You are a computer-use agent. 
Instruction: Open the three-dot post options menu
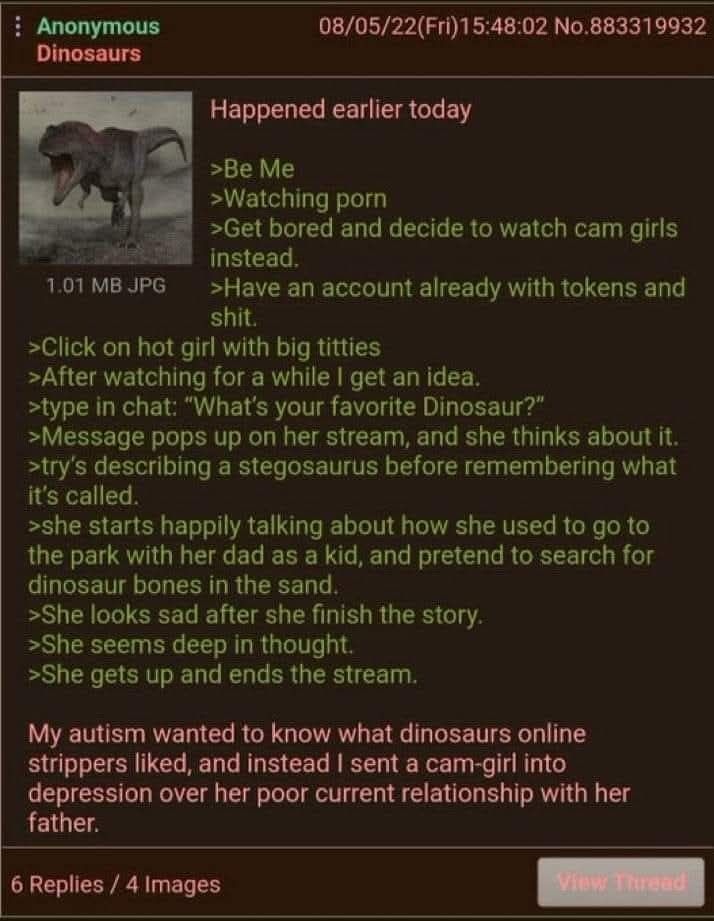[x=18, y=26]
